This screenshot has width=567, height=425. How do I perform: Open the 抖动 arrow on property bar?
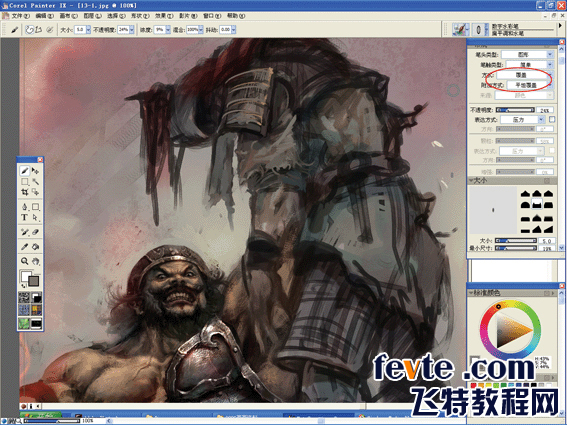coord(234,30)
